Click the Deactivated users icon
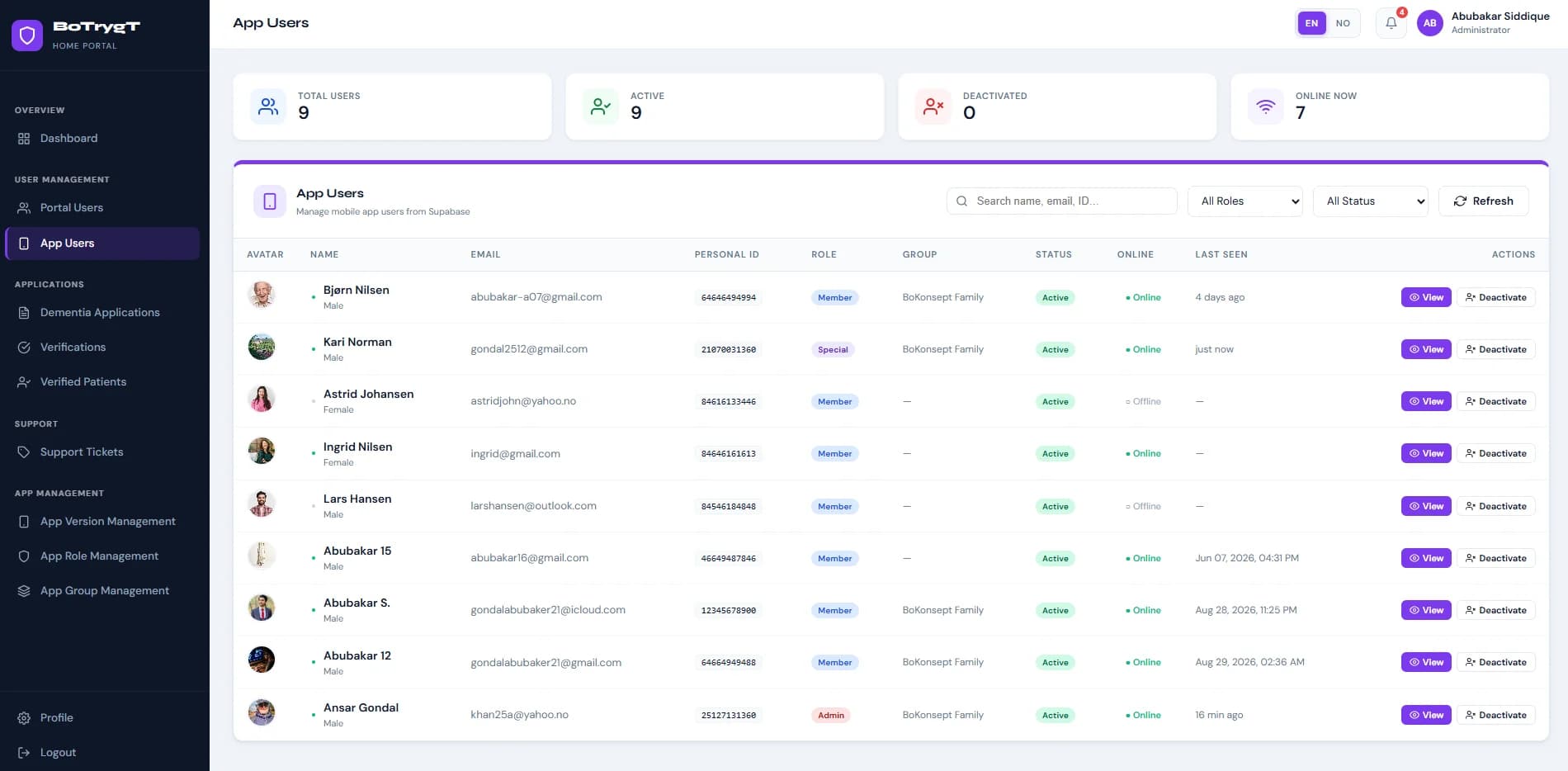1568x771 pixels. (933, 106)
